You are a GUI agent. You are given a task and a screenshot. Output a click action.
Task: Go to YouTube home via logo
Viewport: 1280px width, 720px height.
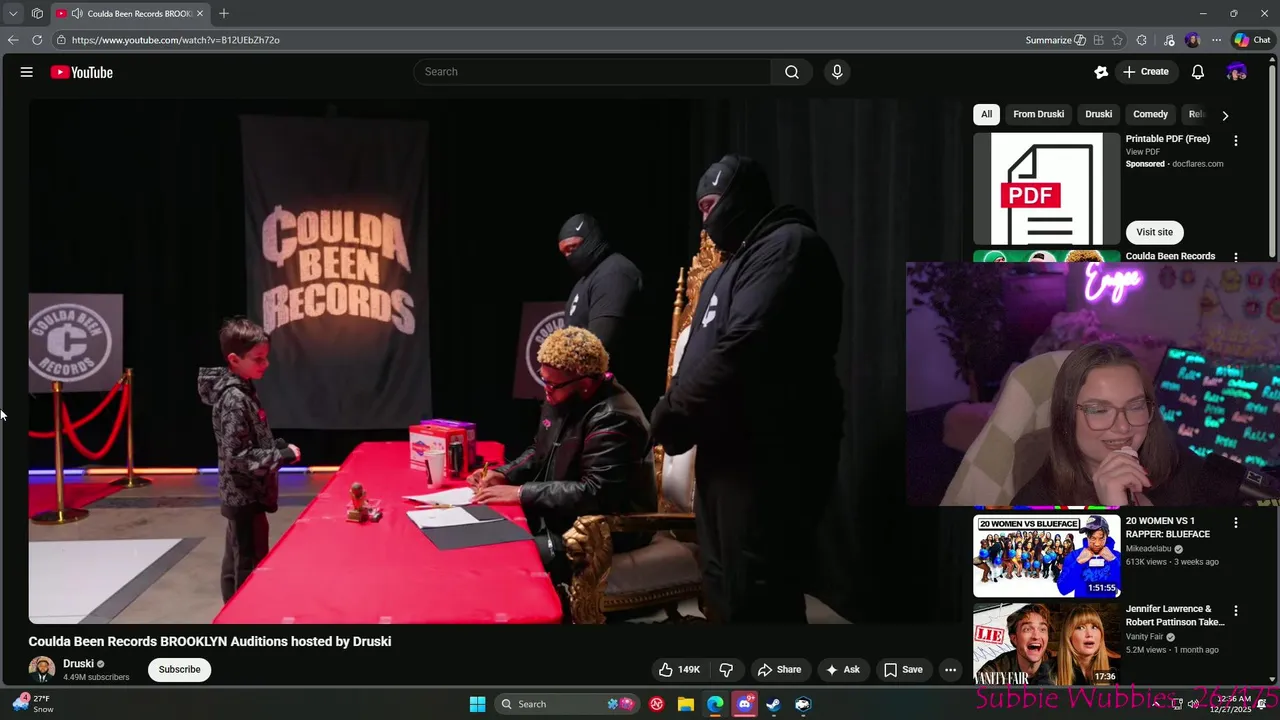click(81, 72)
